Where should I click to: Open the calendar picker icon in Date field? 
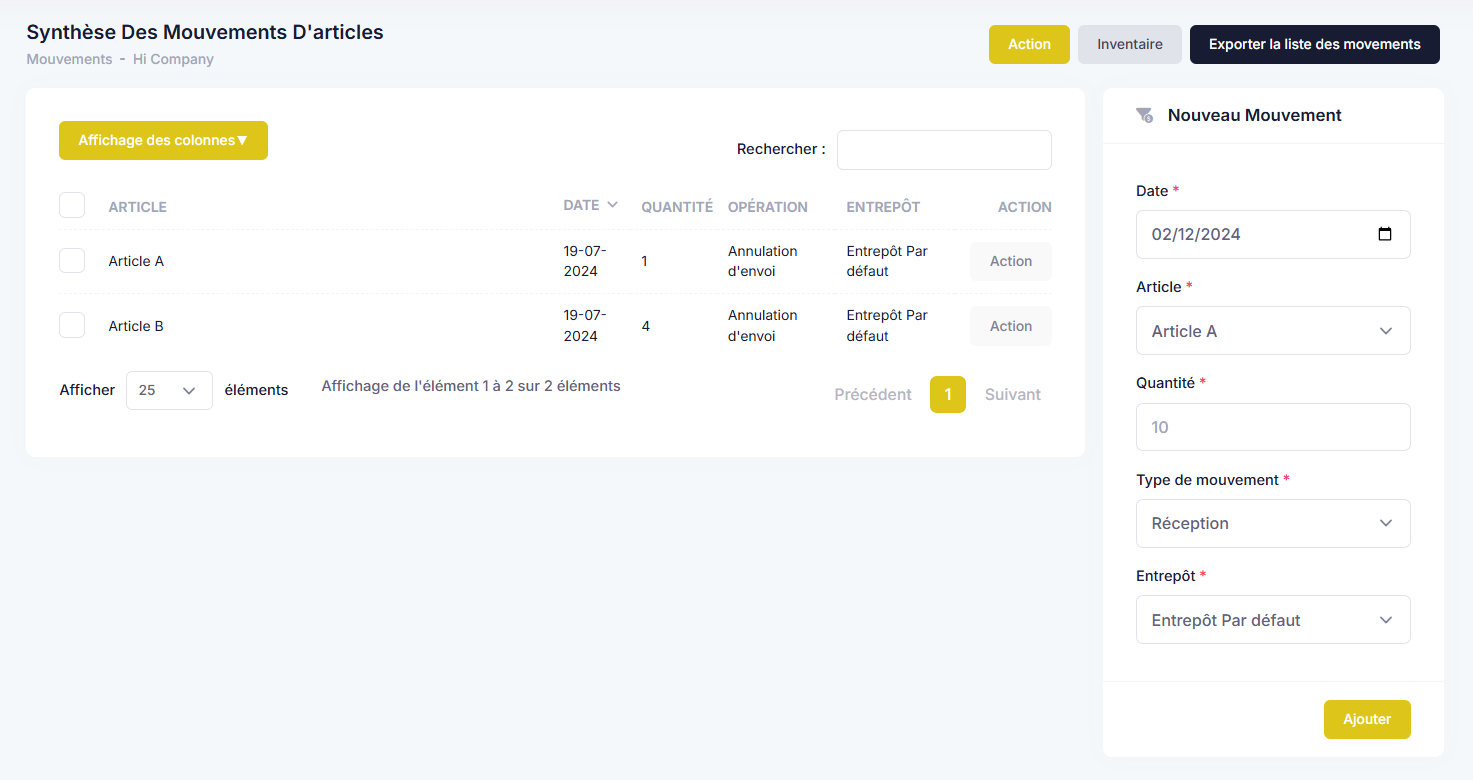pyautogui.click(x=1385, y=234)
